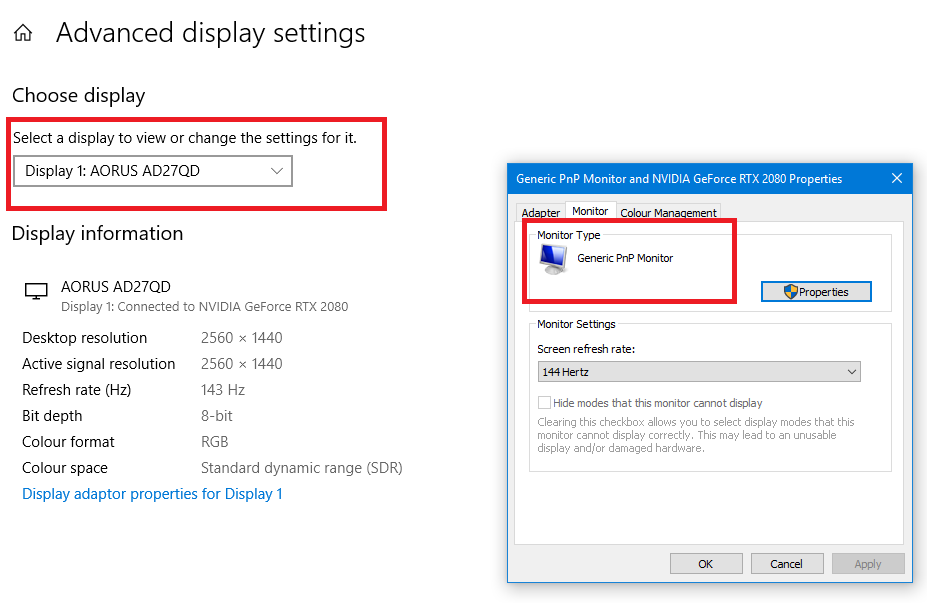The image size is (927, 603).
Task: Toggle Hide modes monitor cannot display checkbox
Action: (x=544, y=403)
